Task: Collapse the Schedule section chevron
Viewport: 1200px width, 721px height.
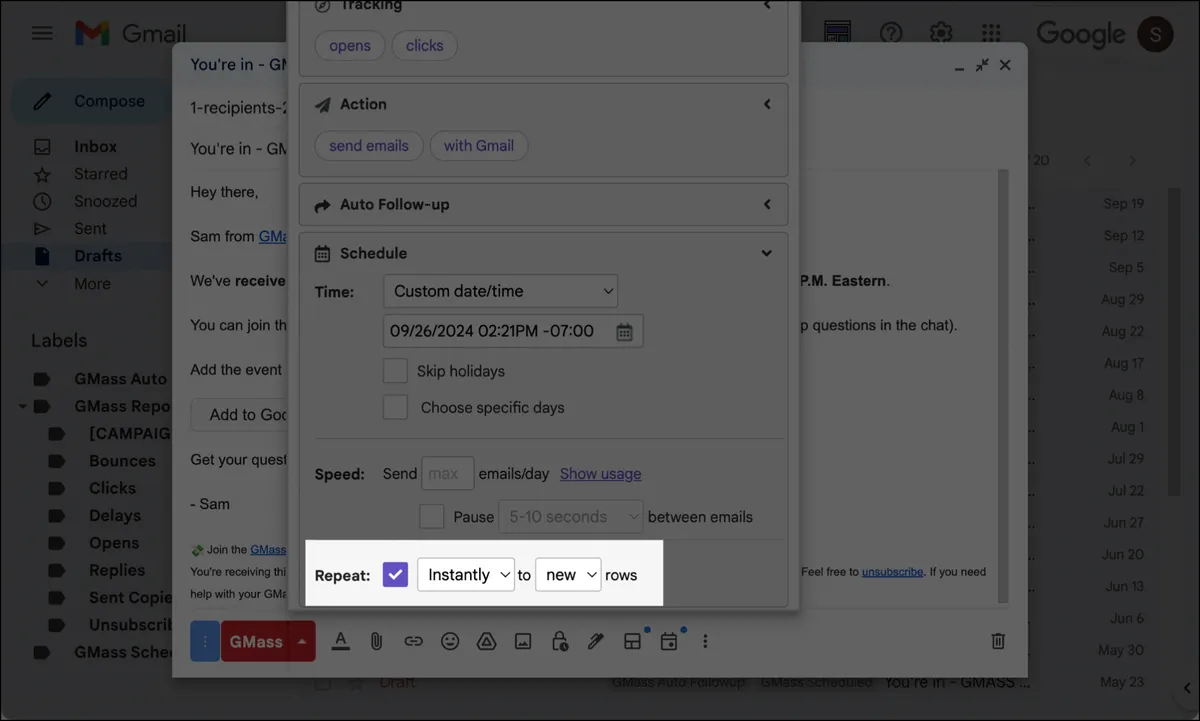Action: 767,253
